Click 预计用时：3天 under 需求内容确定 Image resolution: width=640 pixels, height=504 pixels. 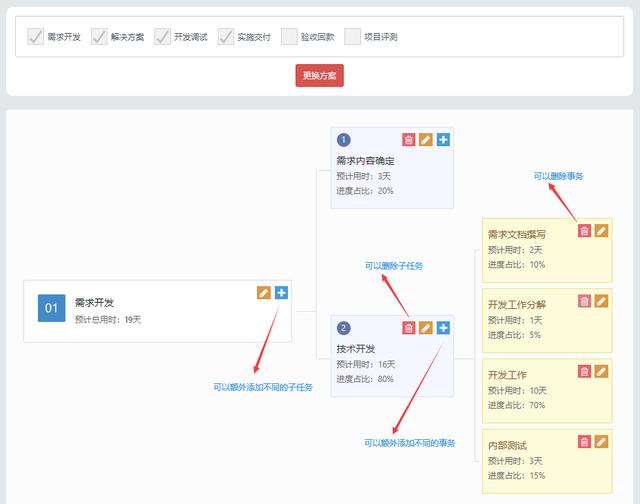pyautogui.click(x=364, y=176)
